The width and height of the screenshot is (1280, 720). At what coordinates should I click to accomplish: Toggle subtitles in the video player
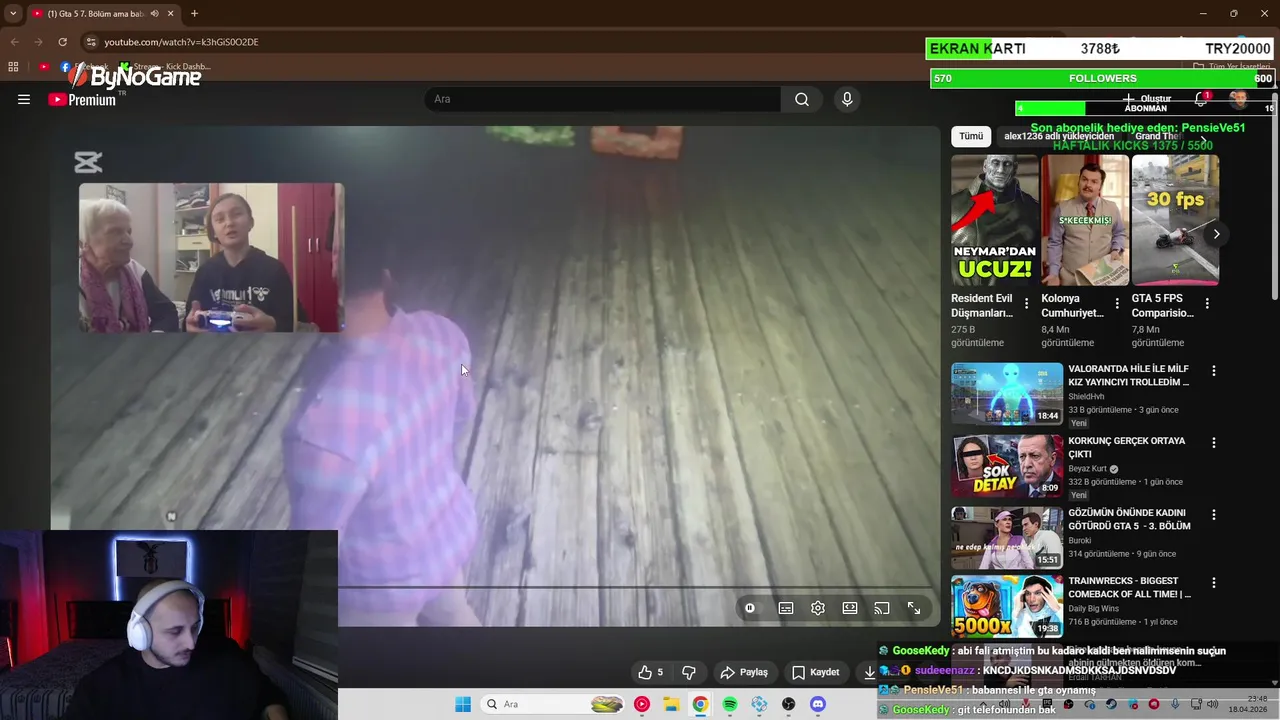(x=786, y=608)
